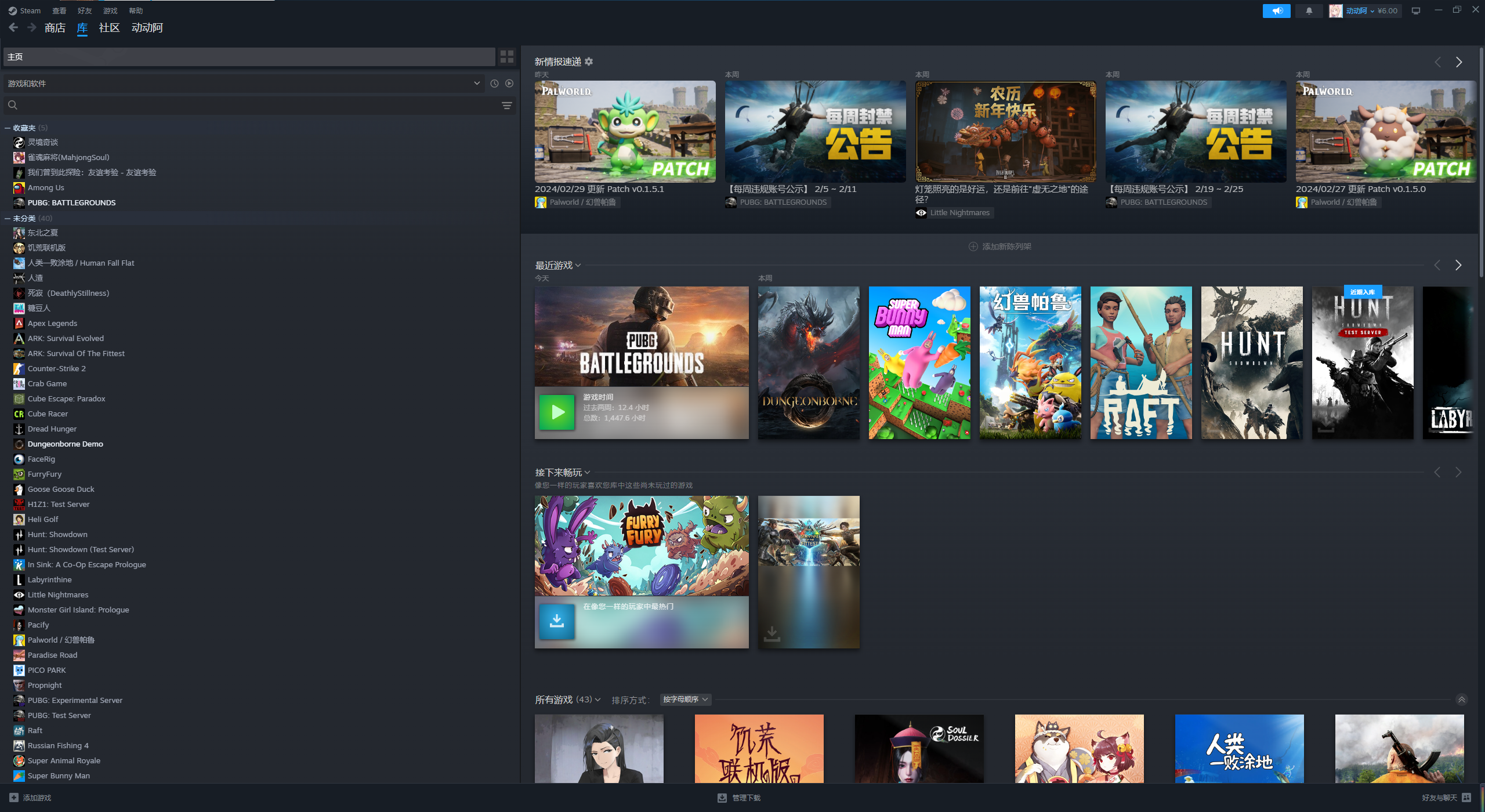Open the 游戏 menu

coord(110,10)
